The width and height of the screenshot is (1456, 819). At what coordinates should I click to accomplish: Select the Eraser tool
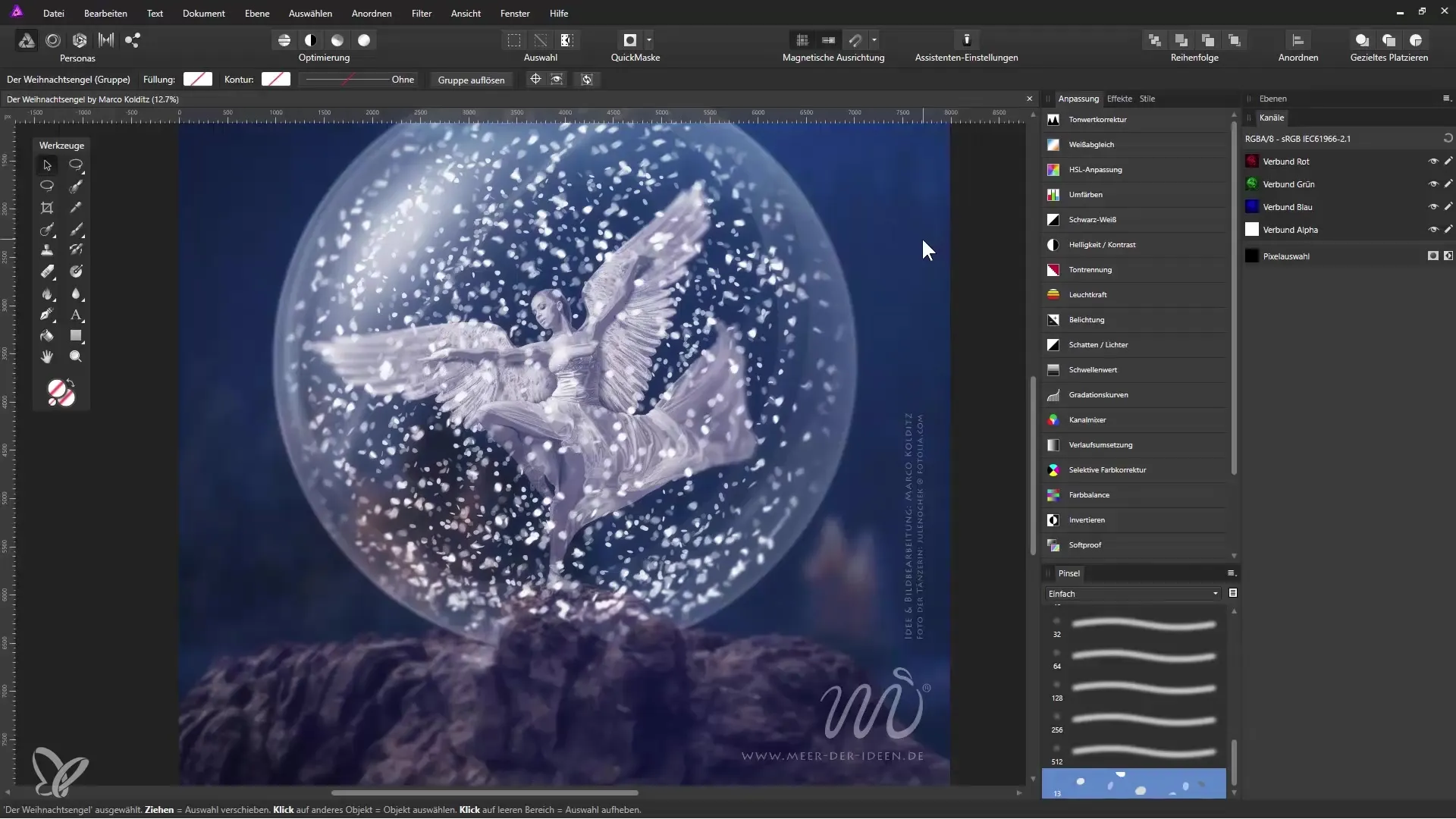click(47, 271)
